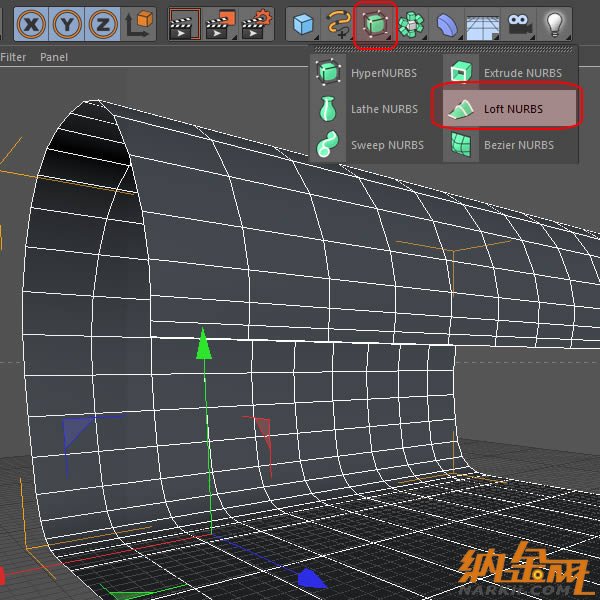Choose the Sweep NURBS icon
The height and width of the screenshot is (600, 600).
coord(328,144)
